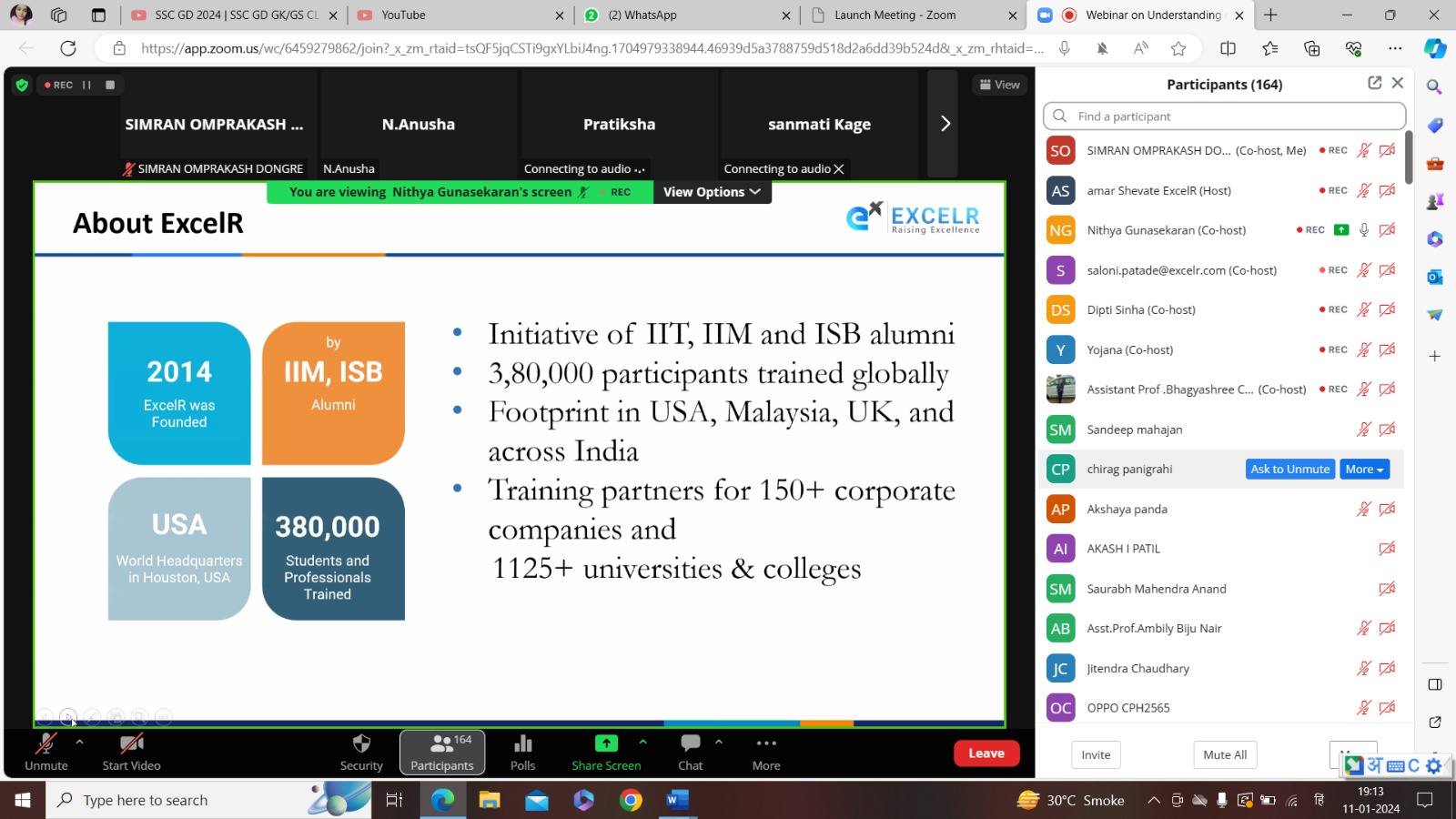Viewport: 1456px width, 819px height.
Task: Switch to the Launch Meeting - Zoom tab
Action: coord(914,15)
